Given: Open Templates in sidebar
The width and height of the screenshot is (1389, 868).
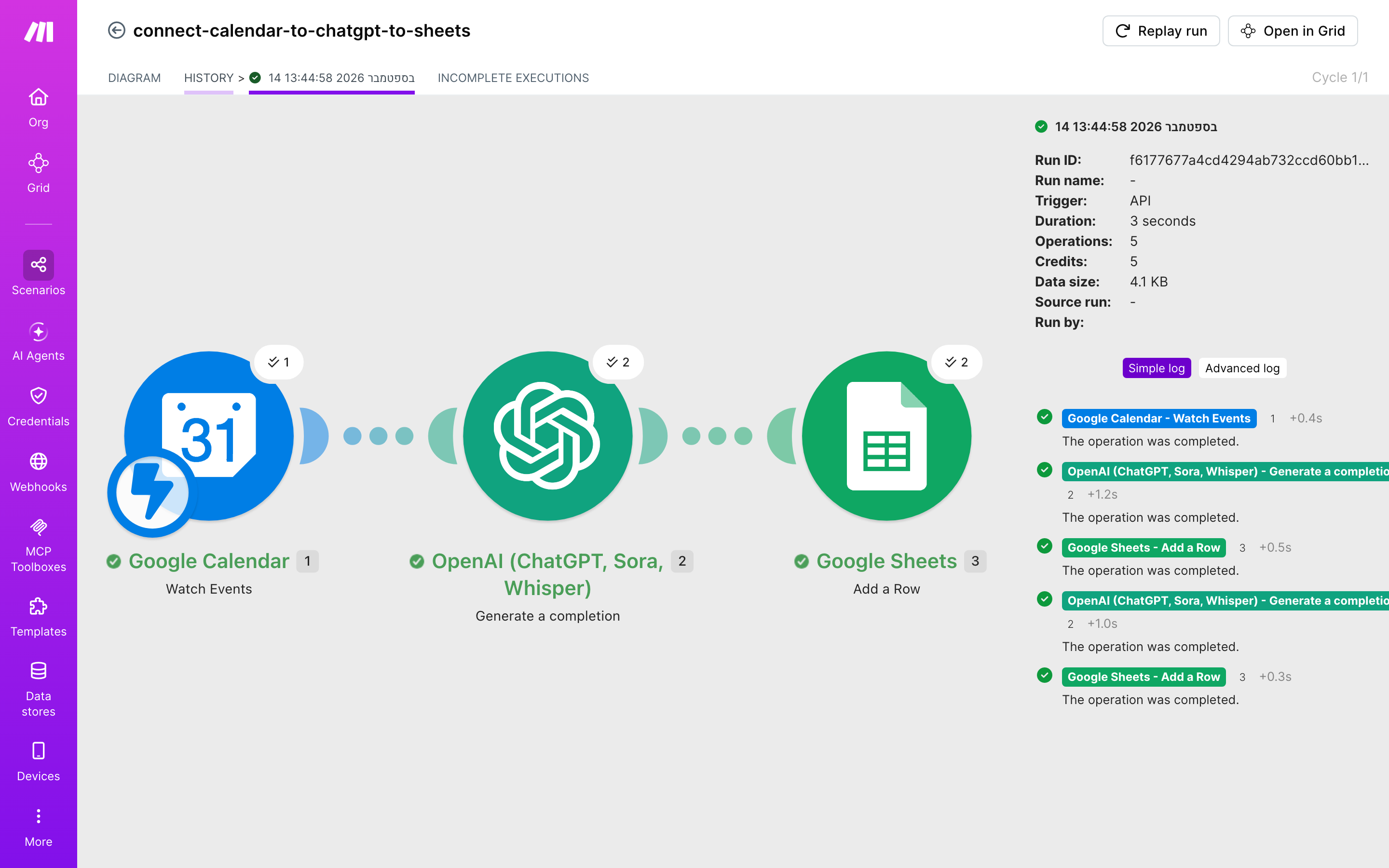Looking at the screenshot, I should pyautogui.click(x=39, y=617).
